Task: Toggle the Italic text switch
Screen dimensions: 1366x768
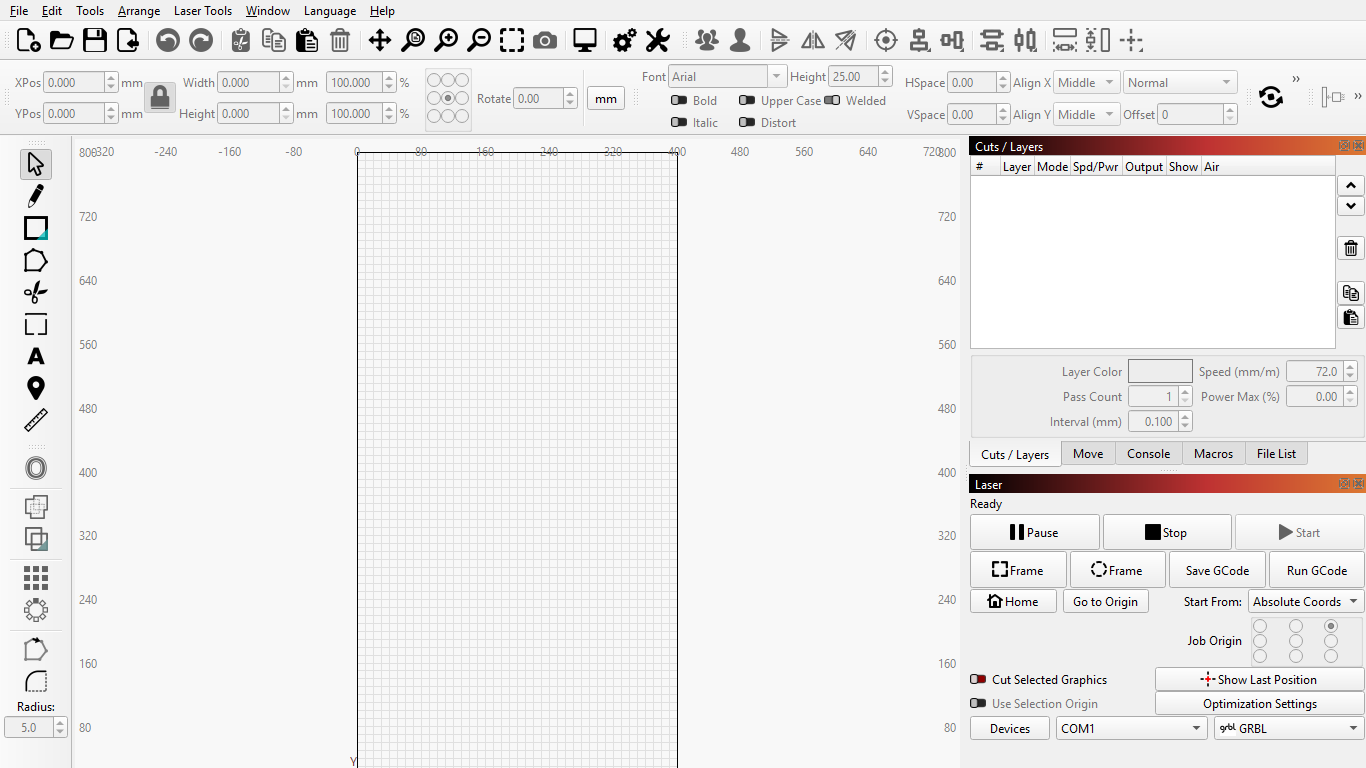Action: pyautogui.click(x=680, y=123)
